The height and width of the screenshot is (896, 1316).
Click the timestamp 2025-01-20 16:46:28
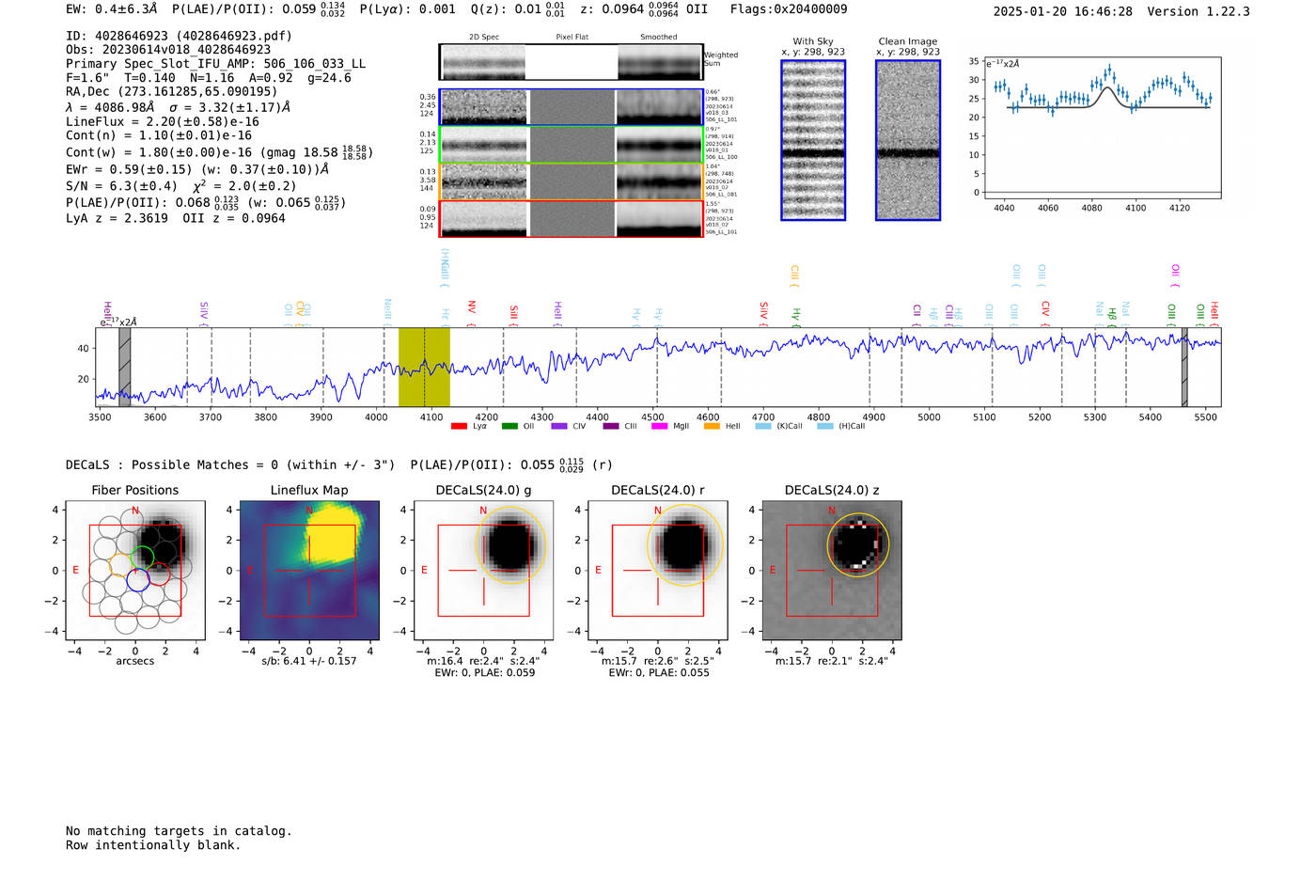1063,11
